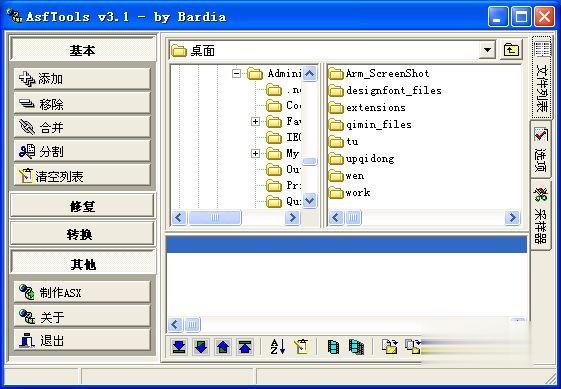Open the 基本 section header
The width and height of the screenshot is (561, 389).
(x=83, y=50)
